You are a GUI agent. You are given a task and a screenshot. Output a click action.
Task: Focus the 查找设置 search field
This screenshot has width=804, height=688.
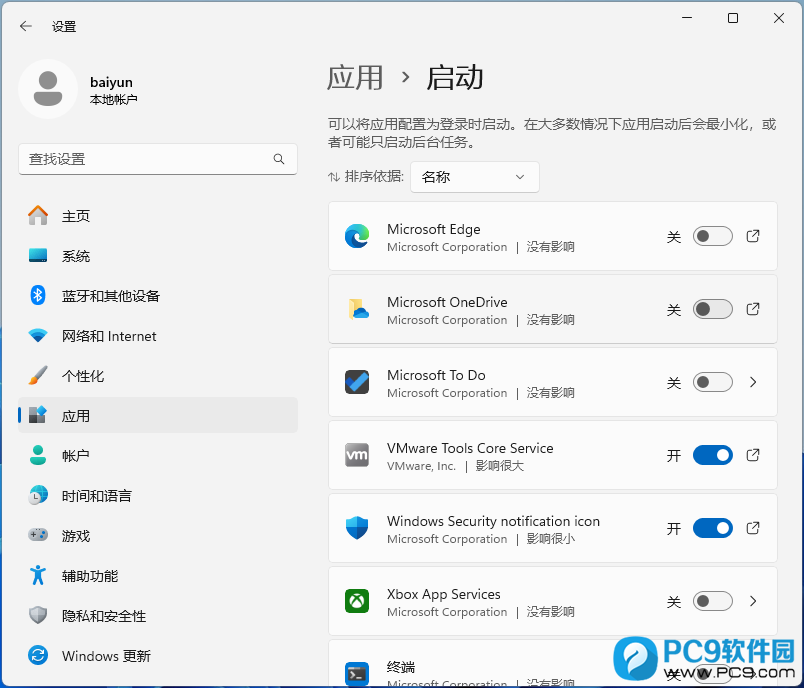(x=158, y=159)
